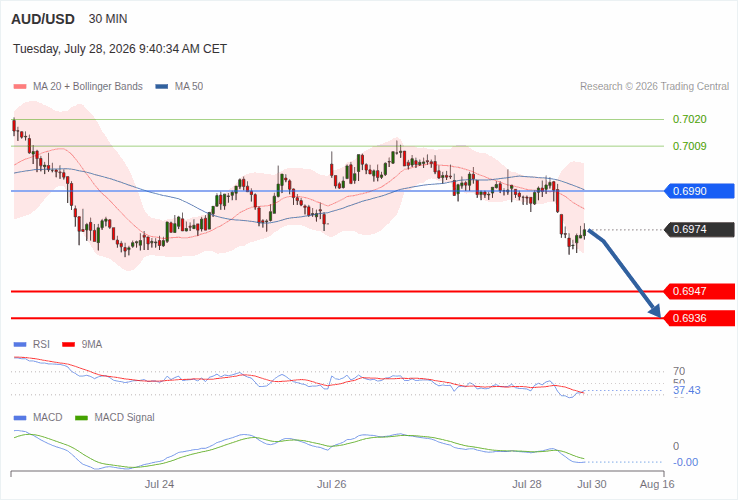The width and height of the screenshot is (738, 500).
Task: Click the RSI legend label
Action: pos(41,345)
